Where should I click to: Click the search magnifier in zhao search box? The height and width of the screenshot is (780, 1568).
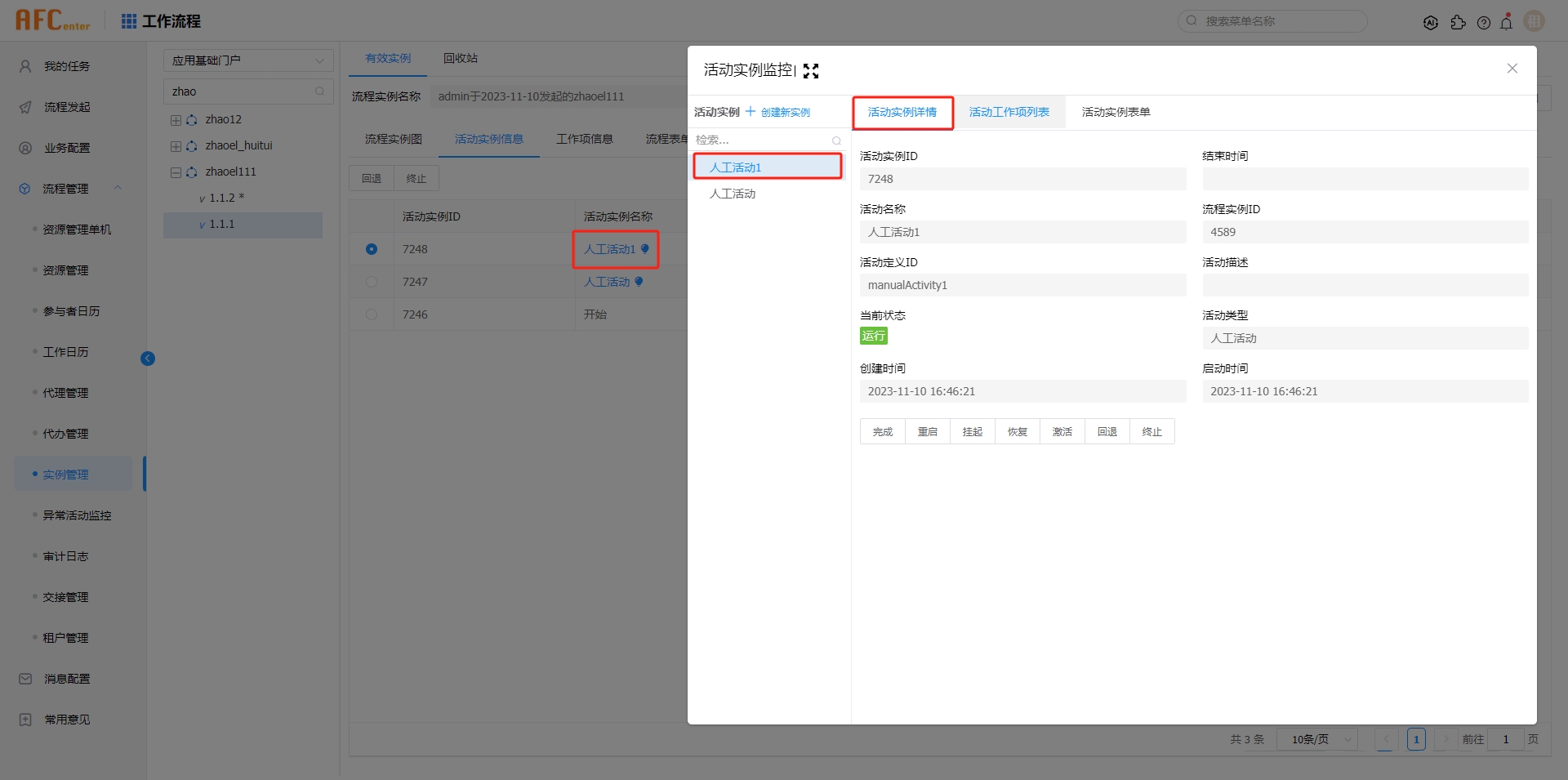point(320,91)
